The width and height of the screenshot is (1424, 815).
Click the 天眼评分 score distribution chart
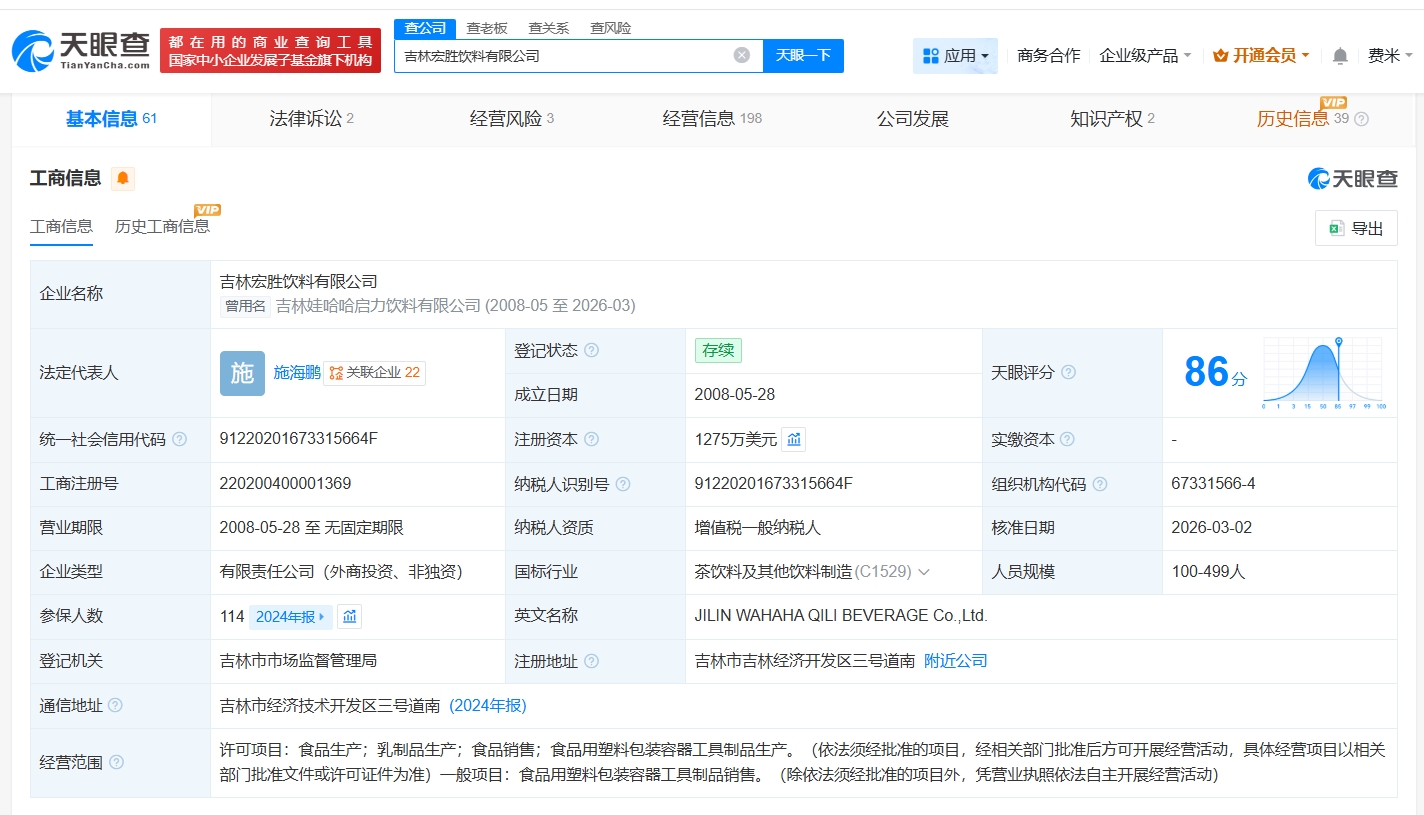1322,372
